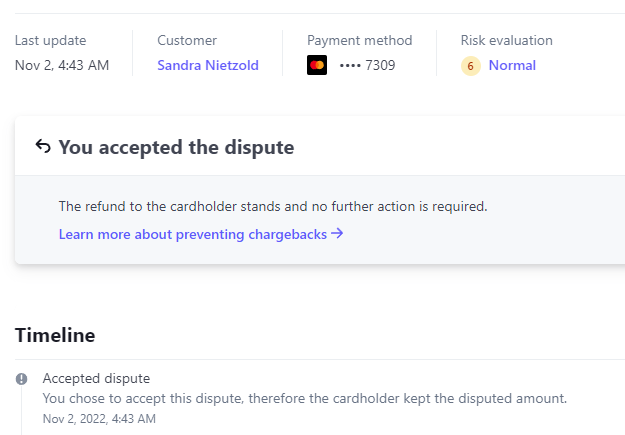This screenshot has height=435, width=625.
Task: Click the 'Risk evaluation' label
Action: (506, 41)
